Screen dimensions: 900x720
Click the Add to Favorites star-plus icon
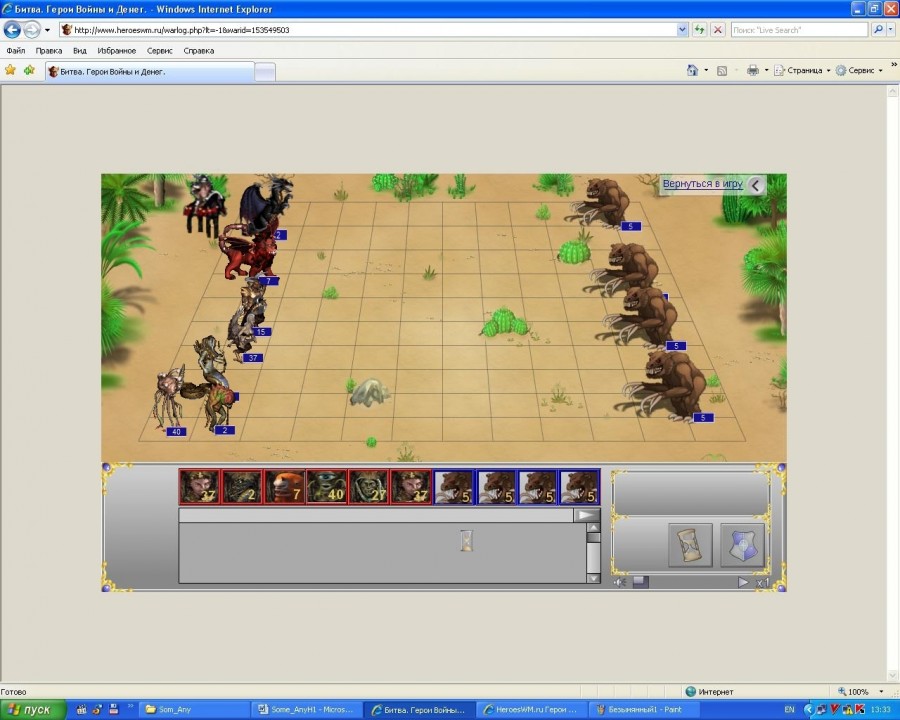point(29,70)
